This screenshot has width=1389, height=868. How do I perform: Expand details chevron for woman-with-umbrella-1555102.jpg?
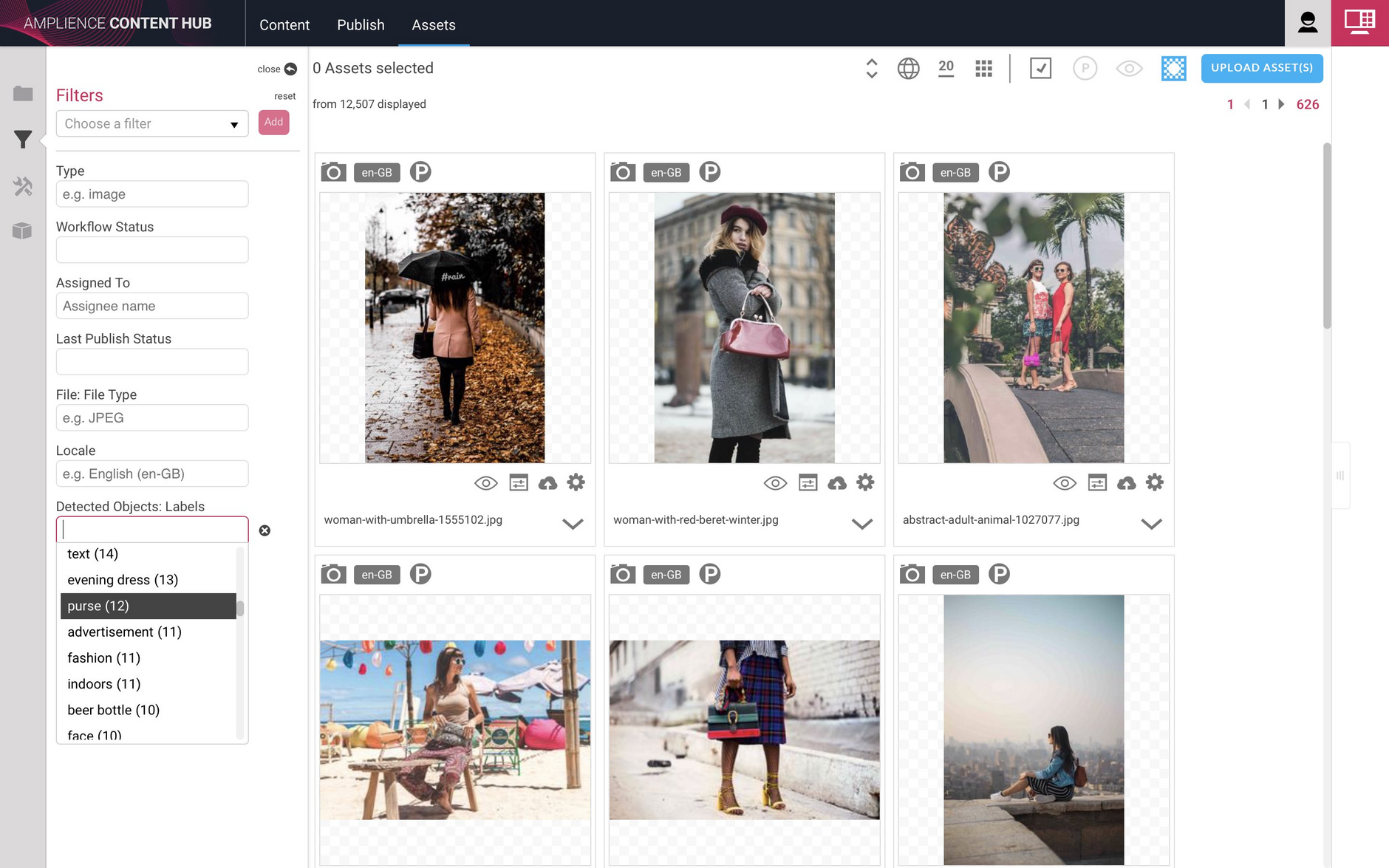[573, 524]
